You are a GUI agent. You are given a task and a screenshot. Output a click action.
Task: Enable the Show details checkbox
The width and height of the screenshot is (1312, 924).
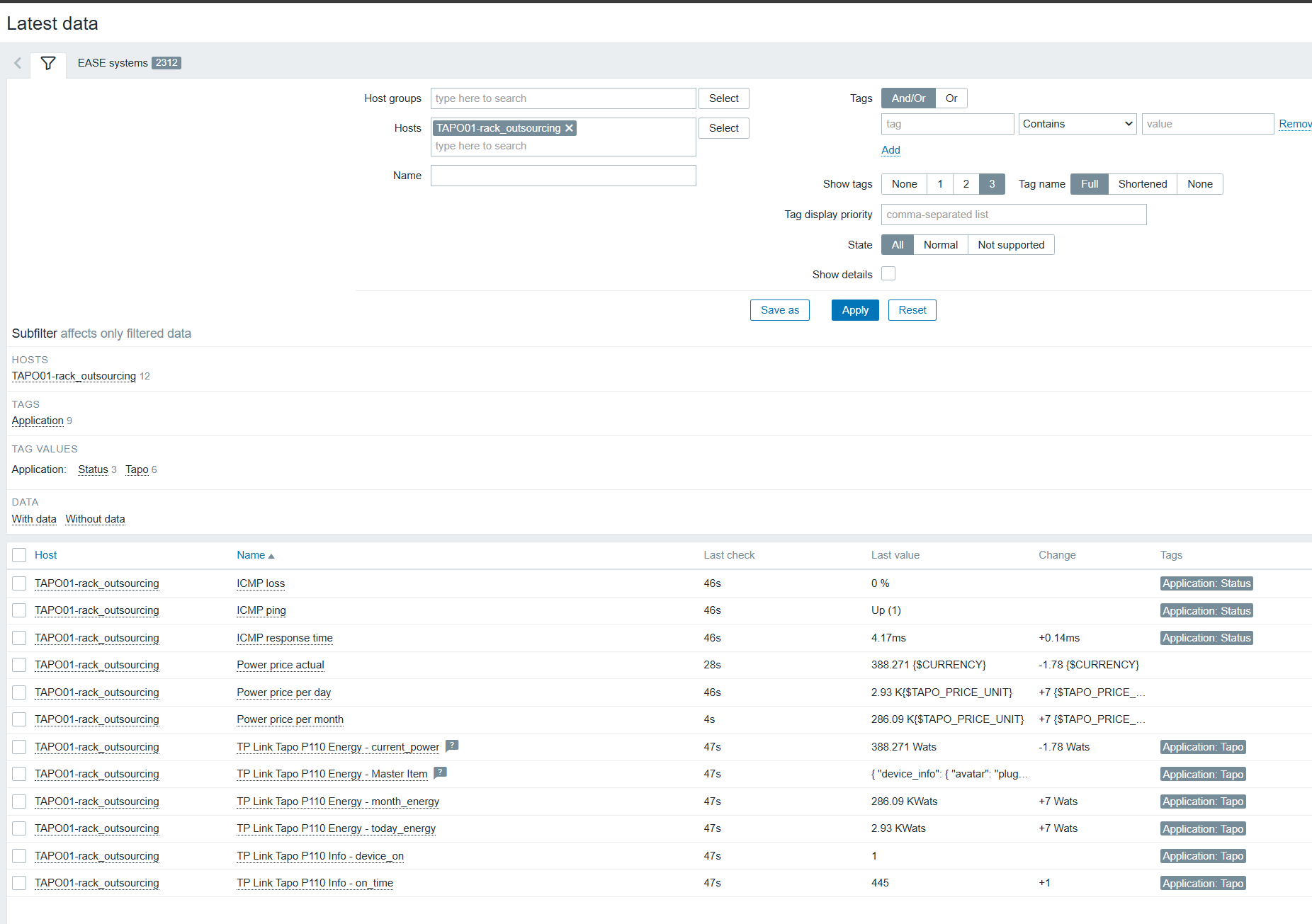(x=888, y=274)
